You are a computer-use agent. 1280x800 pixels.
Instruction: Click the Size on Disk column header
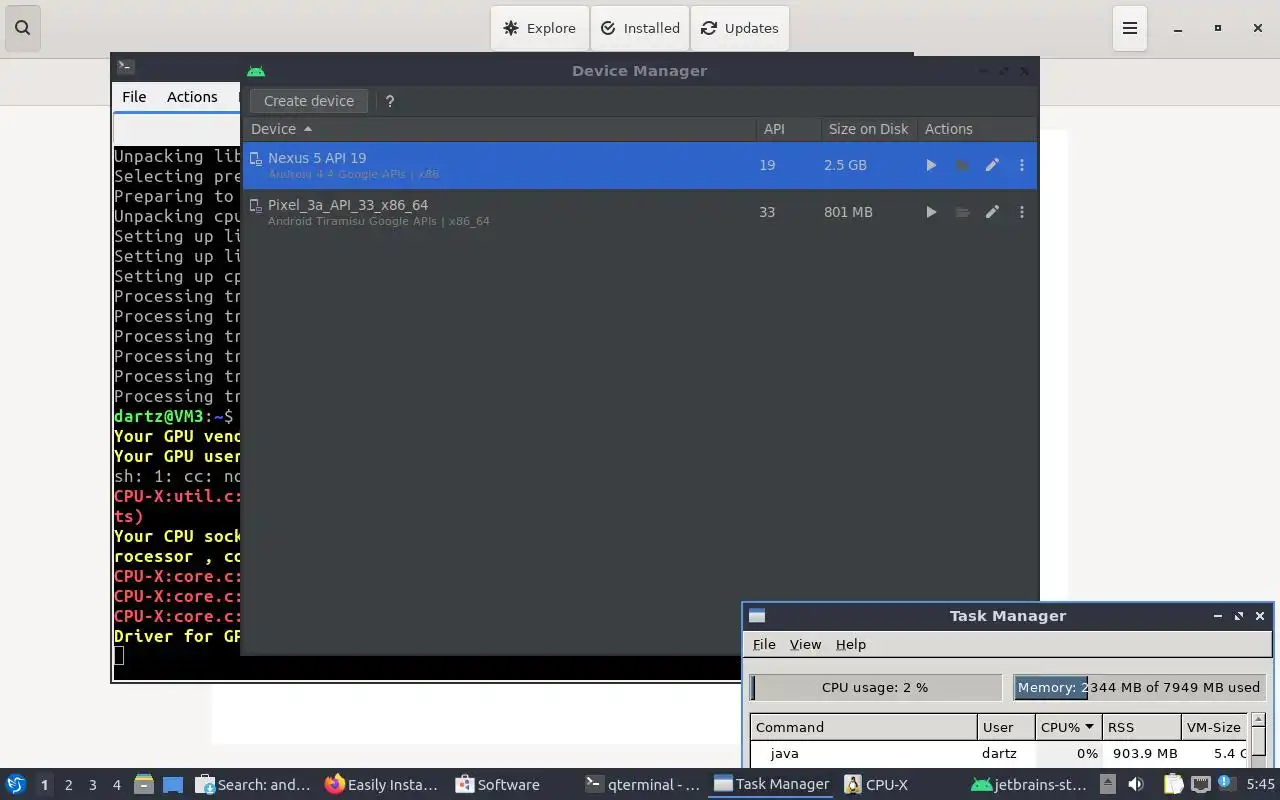868,129
